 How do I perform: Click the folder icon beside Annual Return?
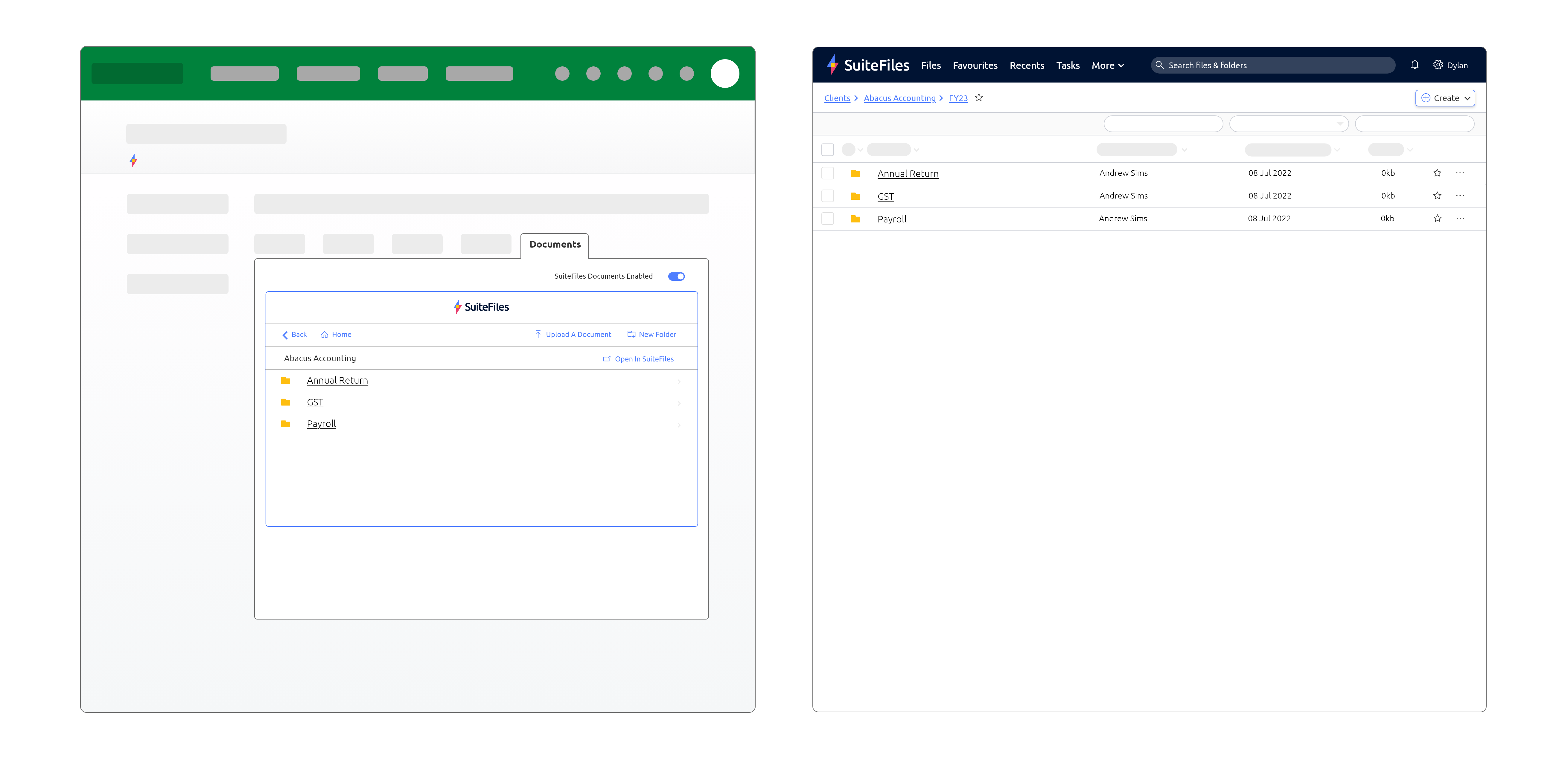tap(286, 380)
